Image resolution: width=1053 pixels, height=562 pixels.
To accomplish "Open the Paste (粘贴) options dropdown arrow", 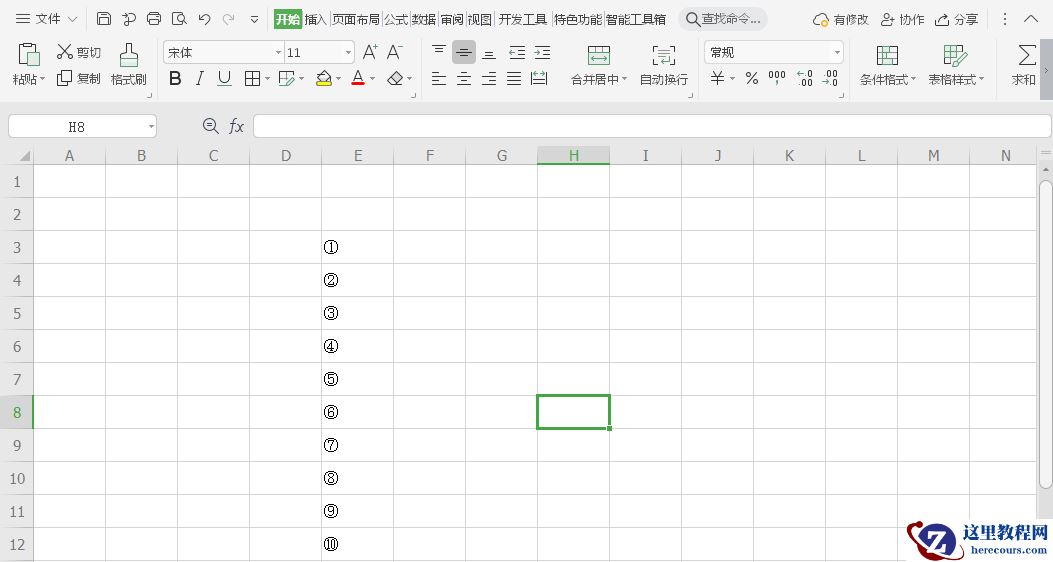I will pyautogui.click(x=42, y=79).
